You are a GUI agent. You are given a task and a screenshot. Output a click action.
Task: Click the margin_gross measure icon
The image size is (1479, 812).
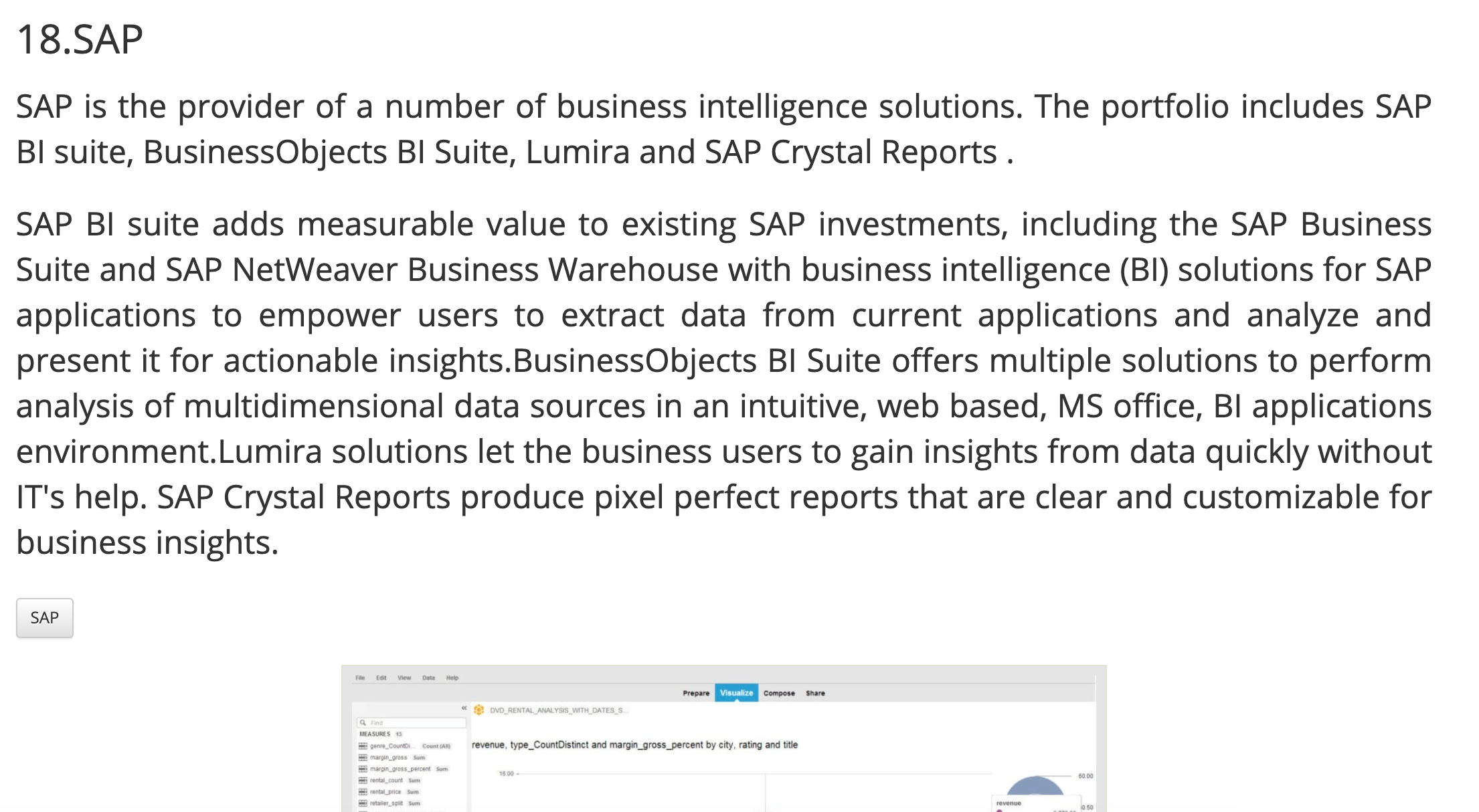pos(363,758)
